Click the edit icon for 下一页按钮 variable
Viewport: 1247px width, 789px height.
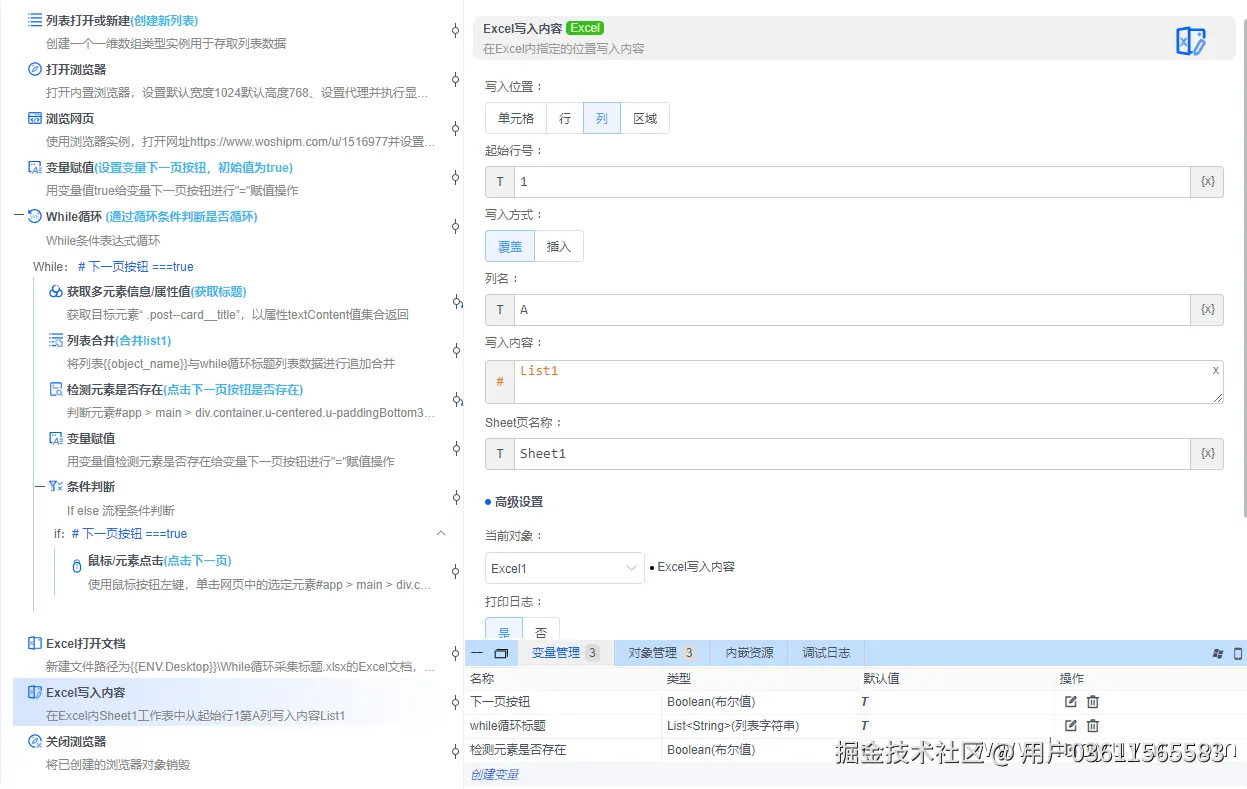point(1069,701)
